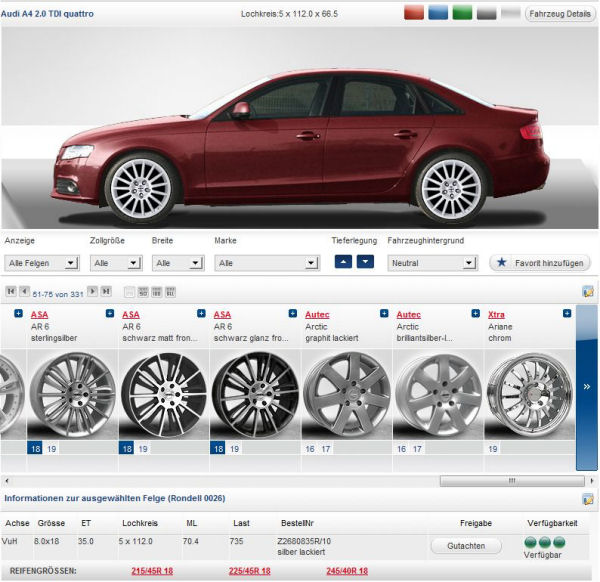Select size 19 for ASA schwarz glanz wheel
The height and width of the screenshot is (582, 600).
(235, 448)
